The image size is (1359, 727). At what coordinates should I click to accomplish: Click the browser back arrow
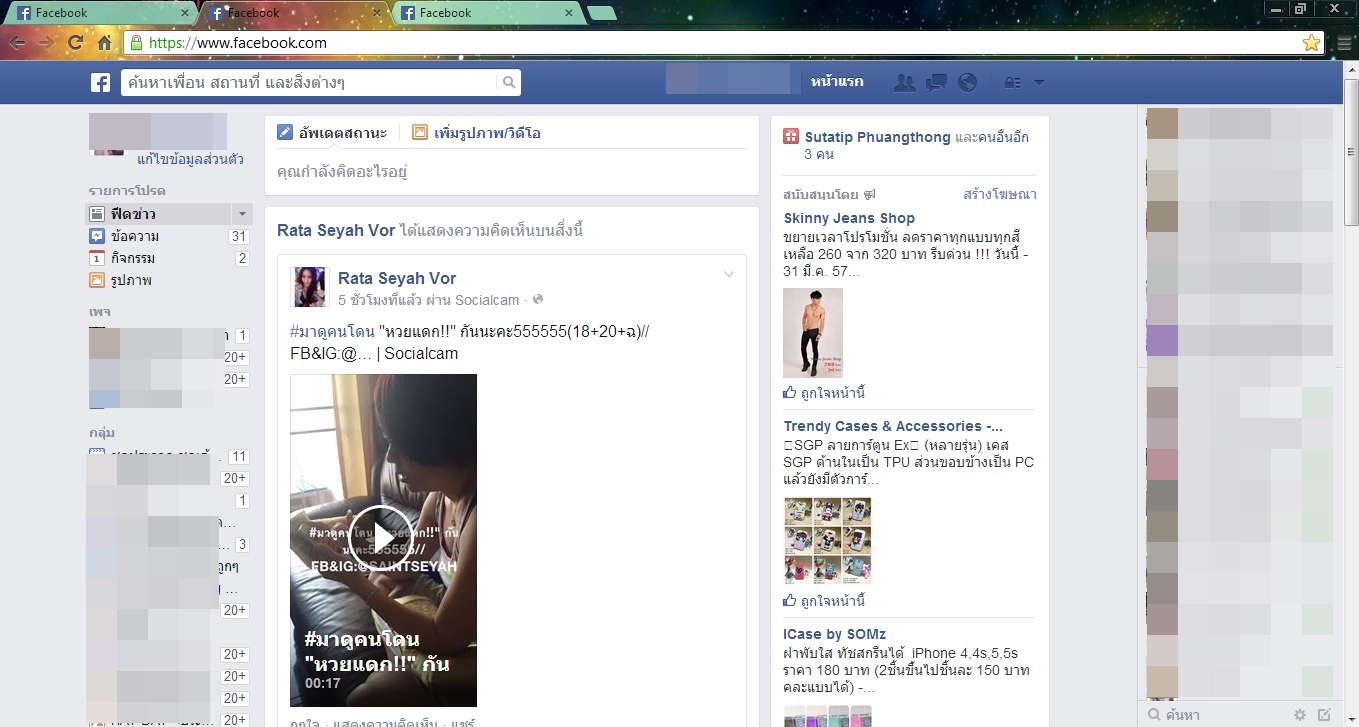coord(17,43)
